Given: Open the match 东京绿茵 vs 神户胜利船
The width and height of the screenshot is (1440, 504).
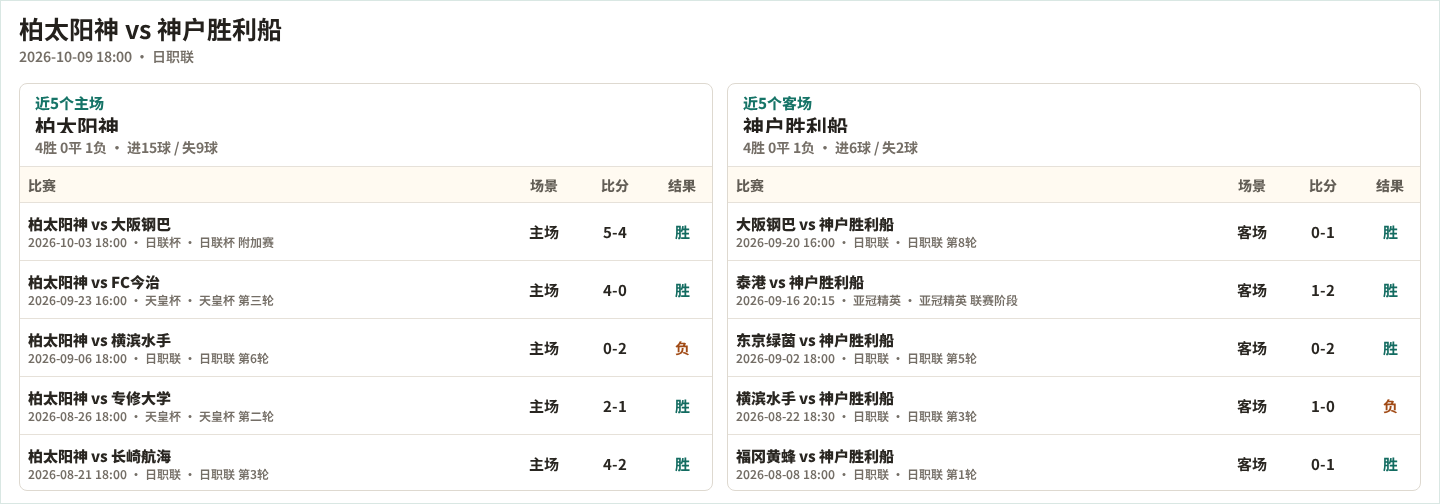Looking at the screenshot, I should click(x=815, y=340).
